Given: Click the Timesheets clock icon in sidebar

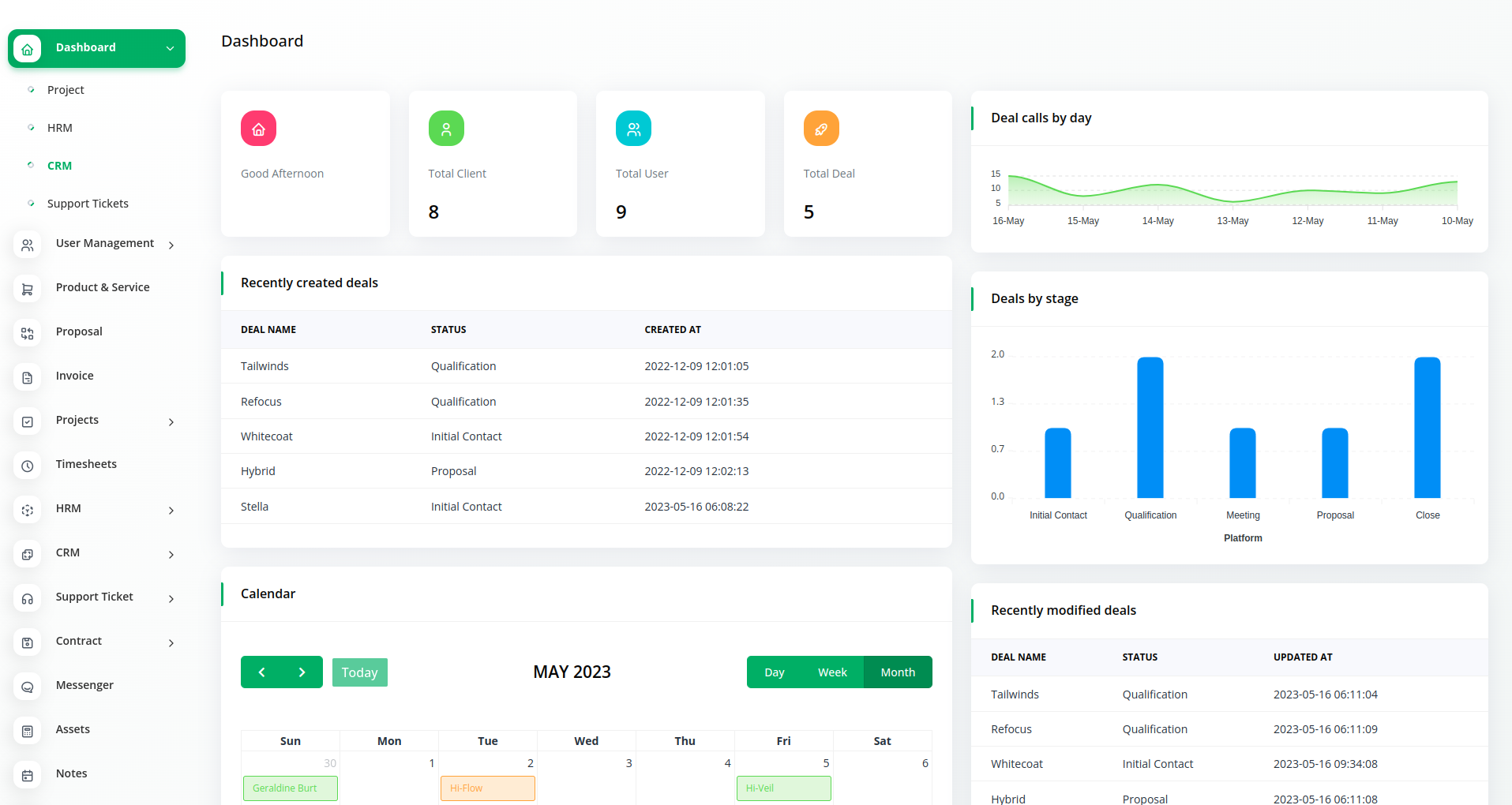Looking at the screenshot, I should coord(28,466).
